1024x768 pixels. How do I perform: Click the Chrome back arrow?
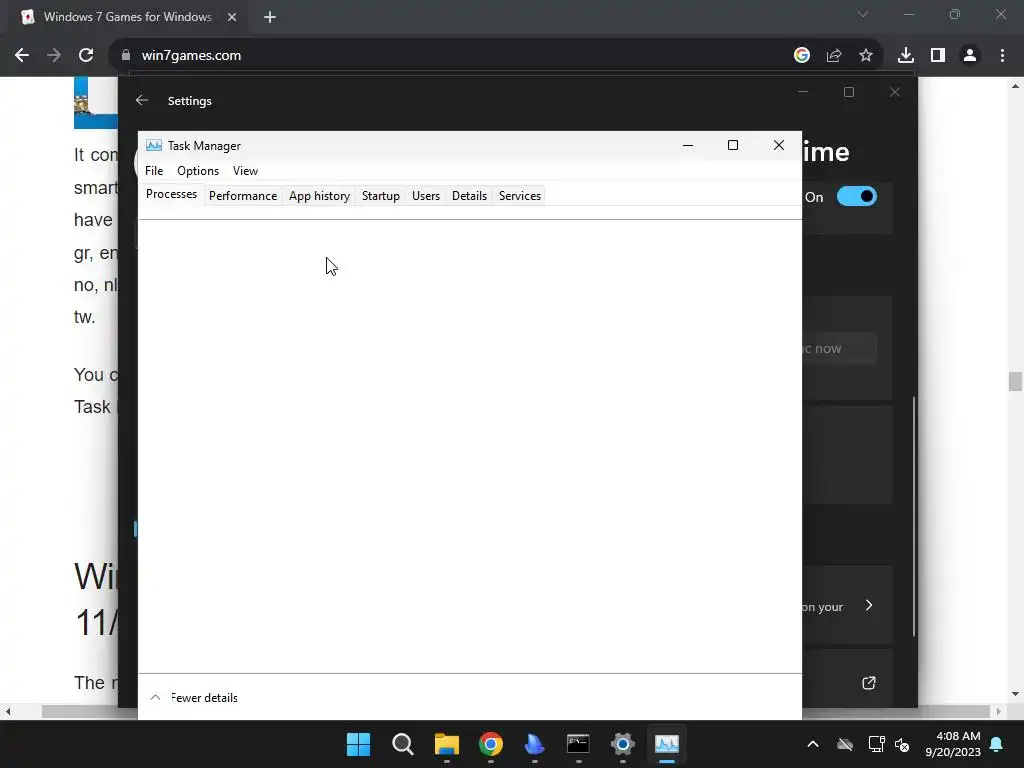[x=22, y=56]
